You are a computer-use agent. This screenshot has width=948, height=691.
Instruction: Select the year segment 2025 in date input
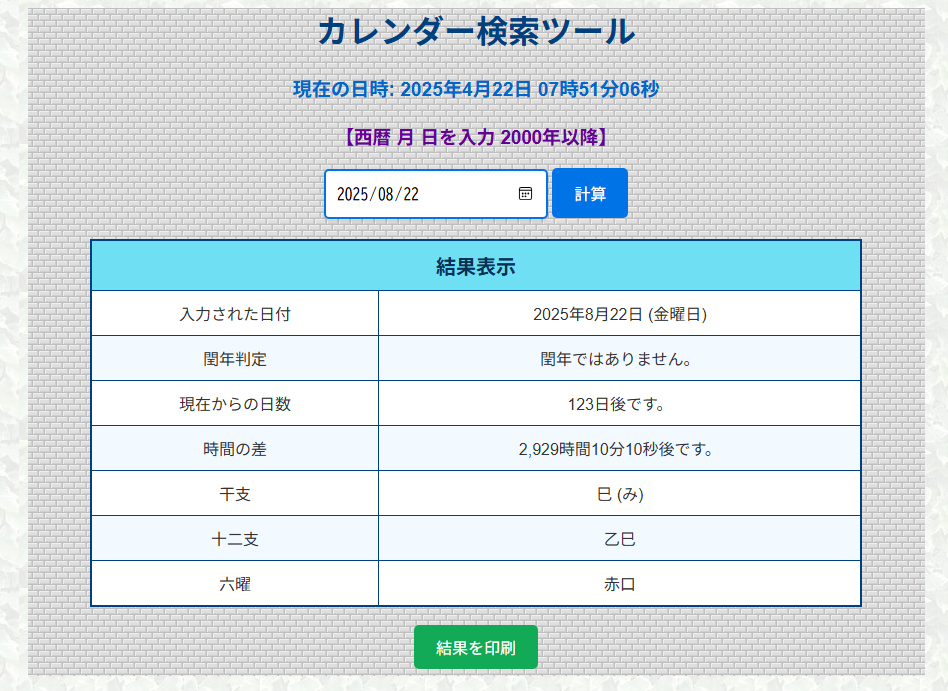[x=351, y=194]
